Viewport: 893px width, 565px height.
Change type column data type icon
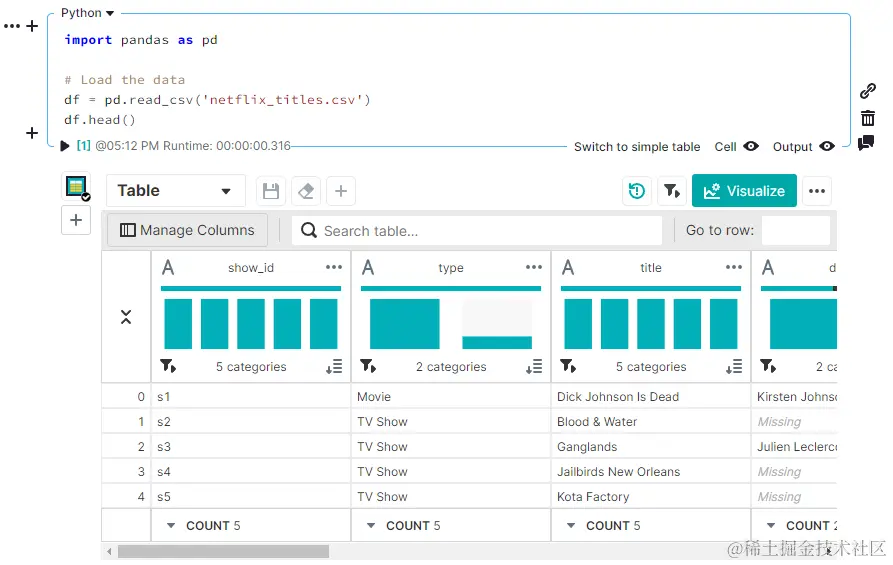pos(368,267)
